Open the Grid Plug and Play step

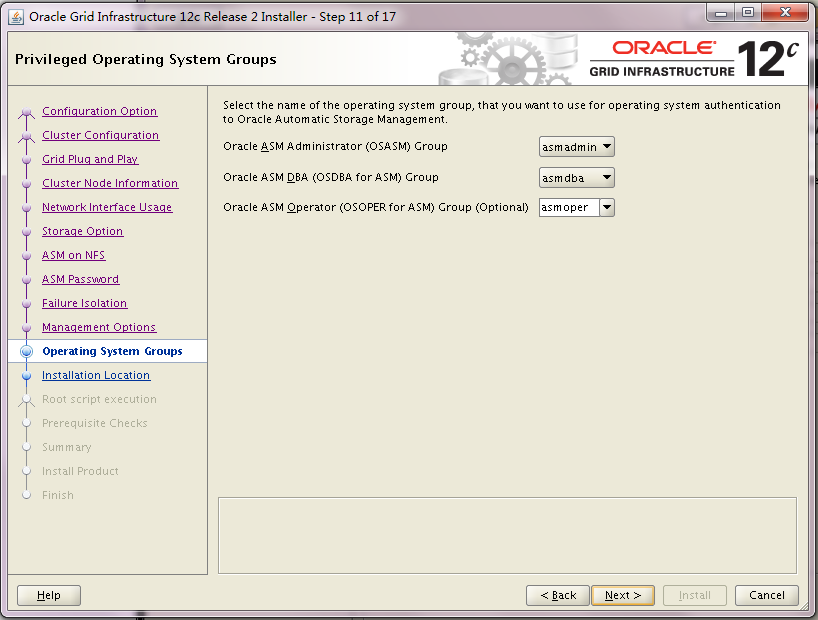pos(90,159)
